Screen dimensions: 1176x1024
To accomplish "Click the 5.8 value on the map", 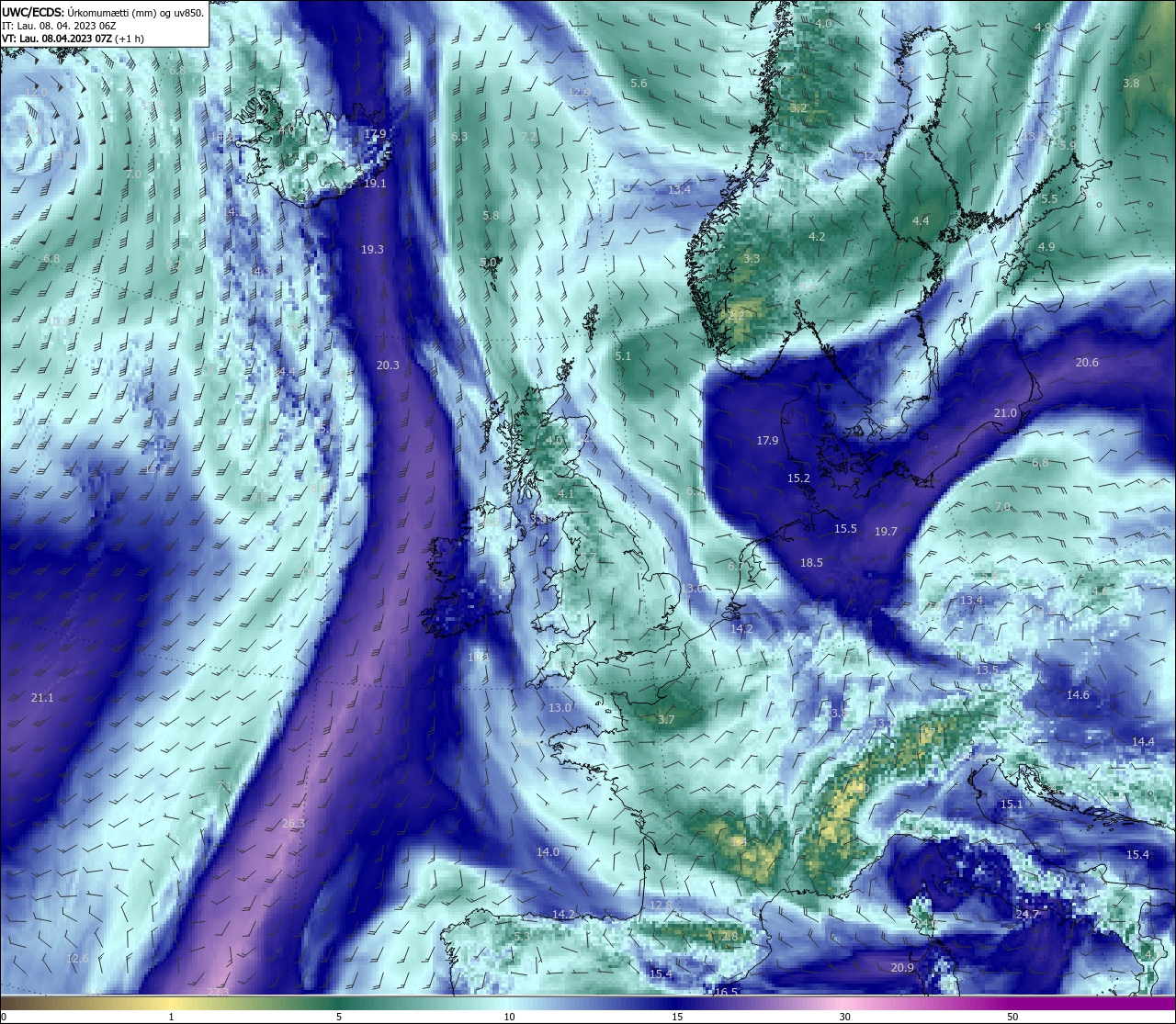I will tap(491, 216).
